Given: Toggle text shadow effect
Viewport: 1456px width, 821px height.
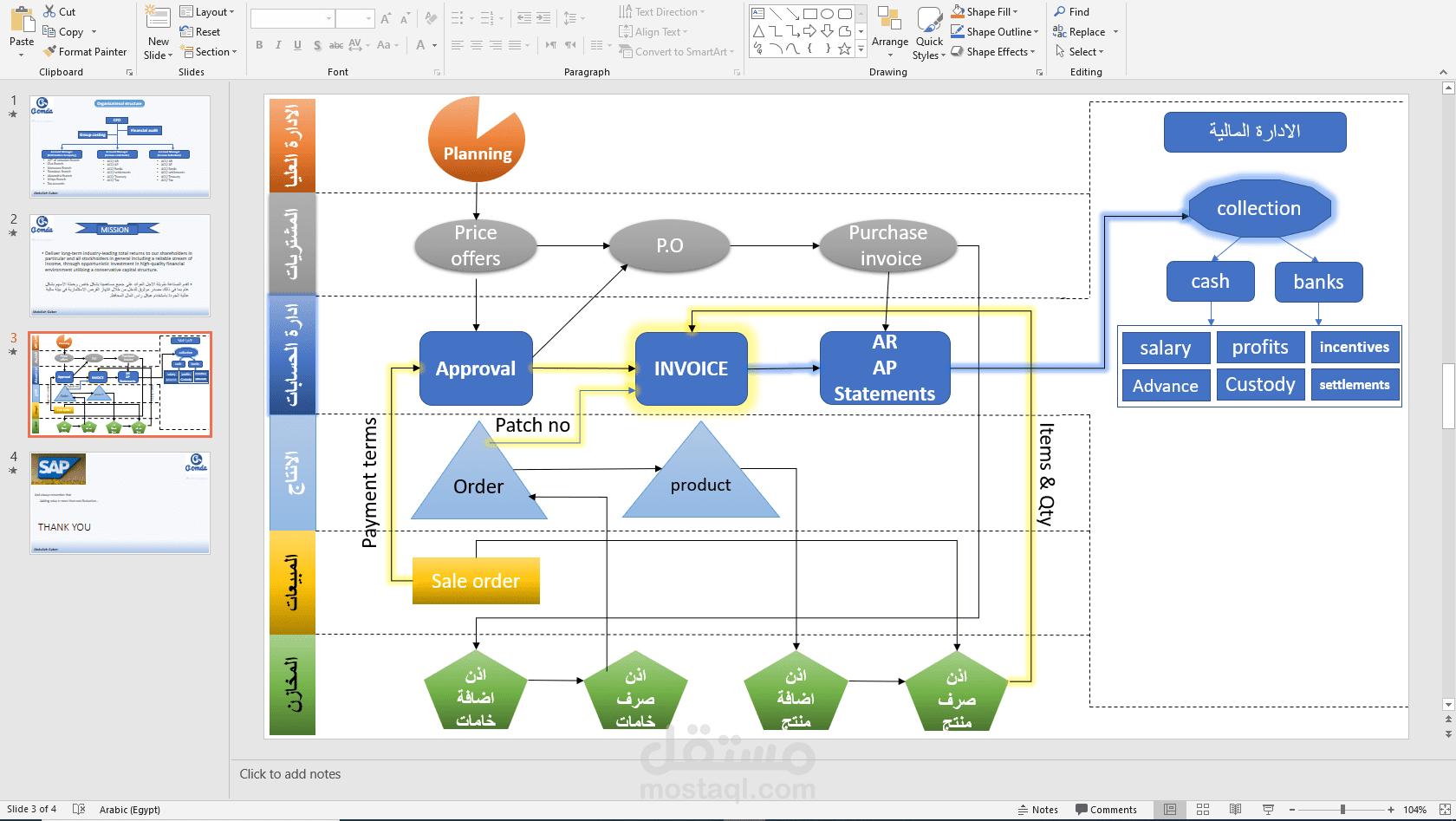Looking at the screenshot, I should tap(317, 45).
